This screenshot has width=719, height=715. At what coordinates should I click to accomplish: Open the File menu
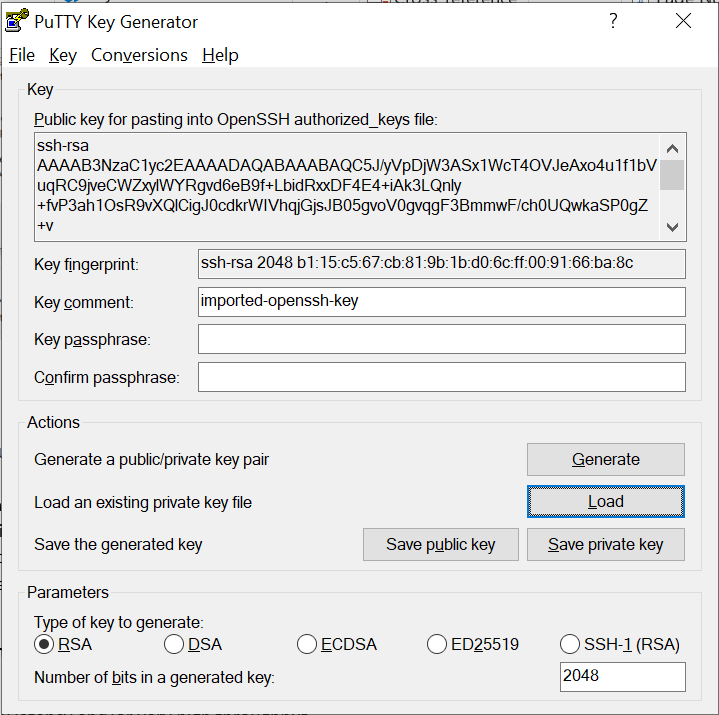pos(22,55)
